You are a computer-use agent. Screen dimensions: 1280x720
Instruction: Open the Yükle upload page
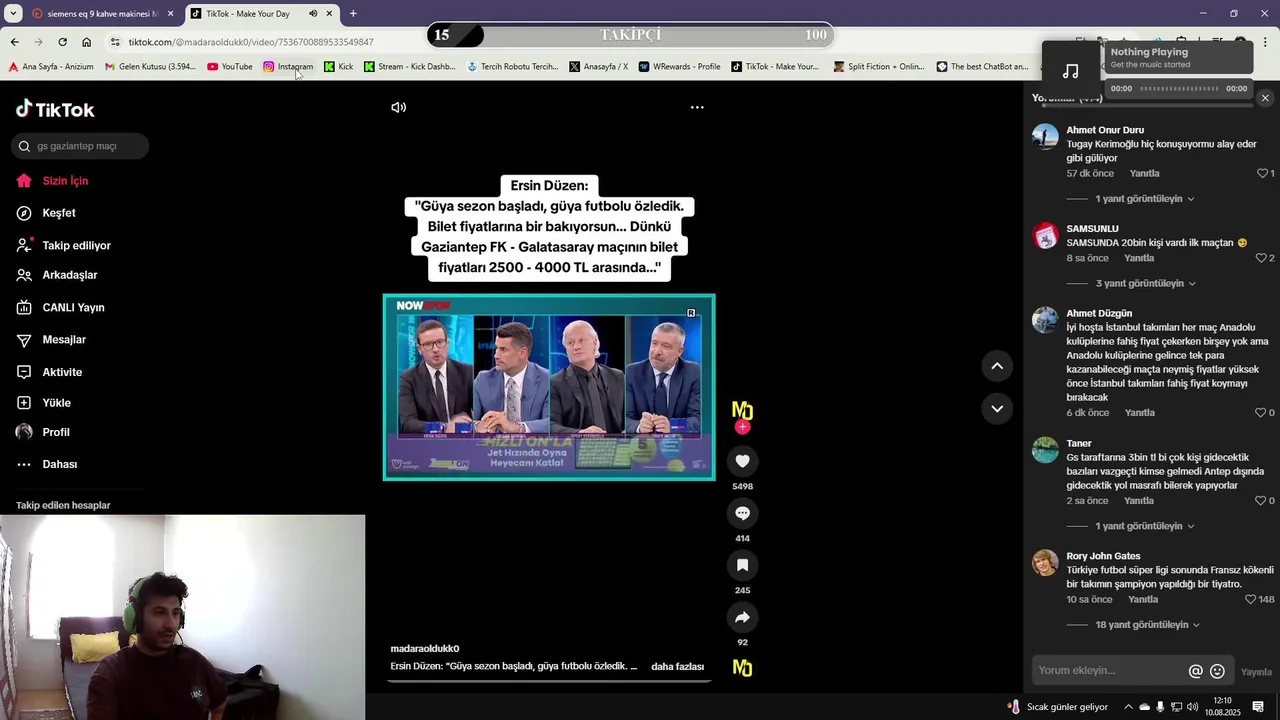tap(56, 403)
